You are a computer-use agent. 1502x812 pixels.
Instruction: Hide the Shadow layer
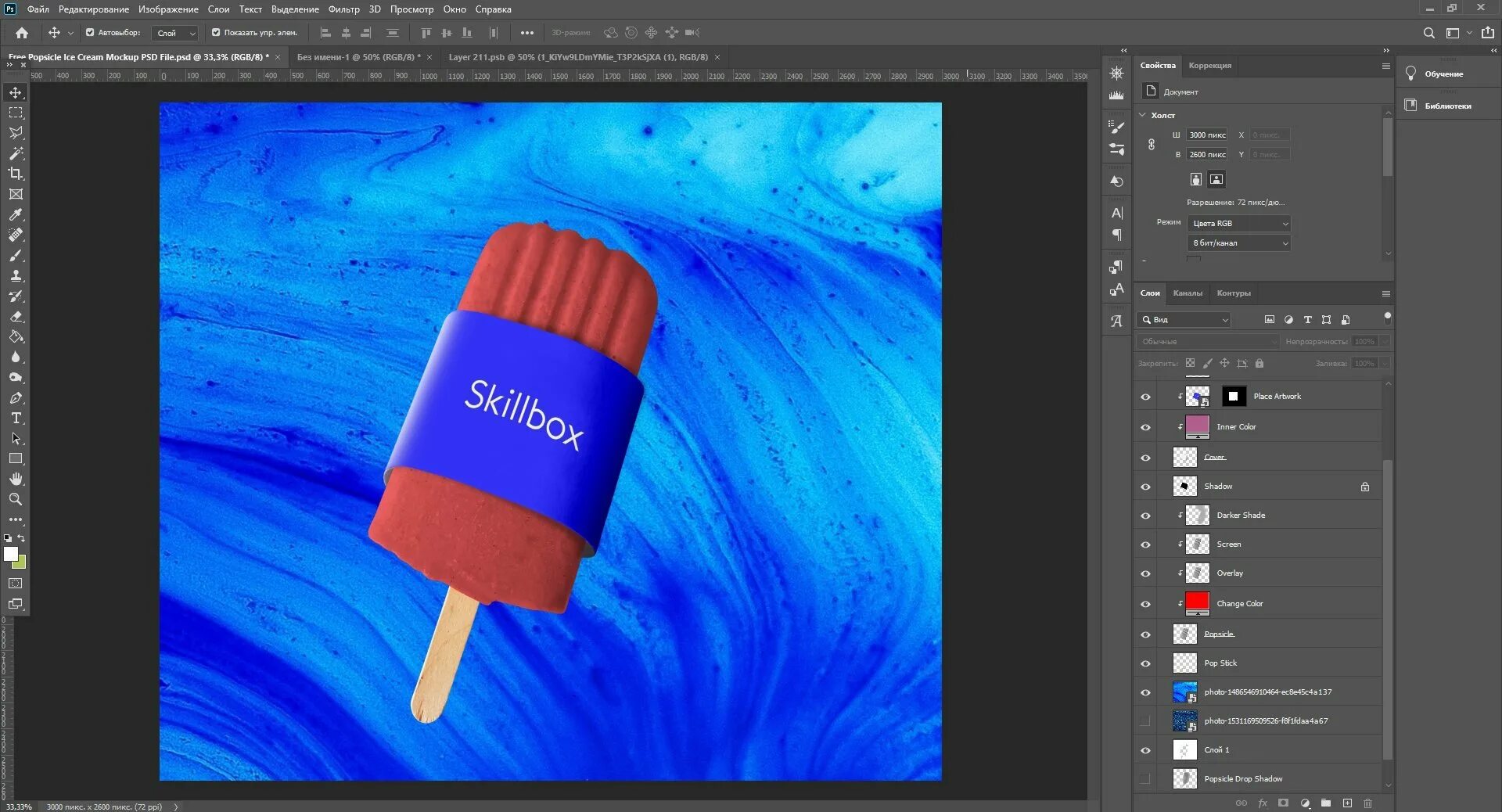(x=1145, y=487)
